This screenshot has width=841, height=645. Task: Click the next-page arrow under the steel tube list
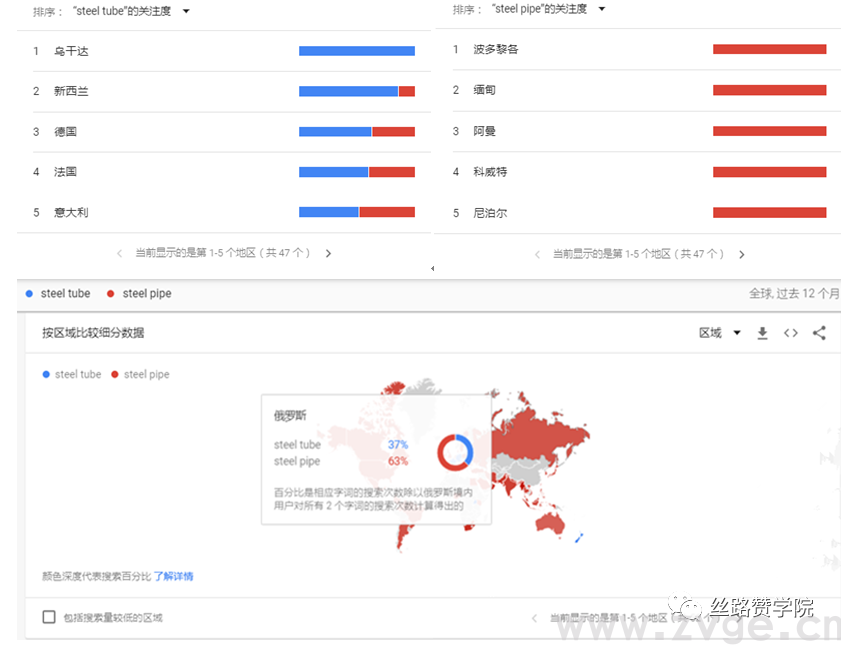click(328, 254)
